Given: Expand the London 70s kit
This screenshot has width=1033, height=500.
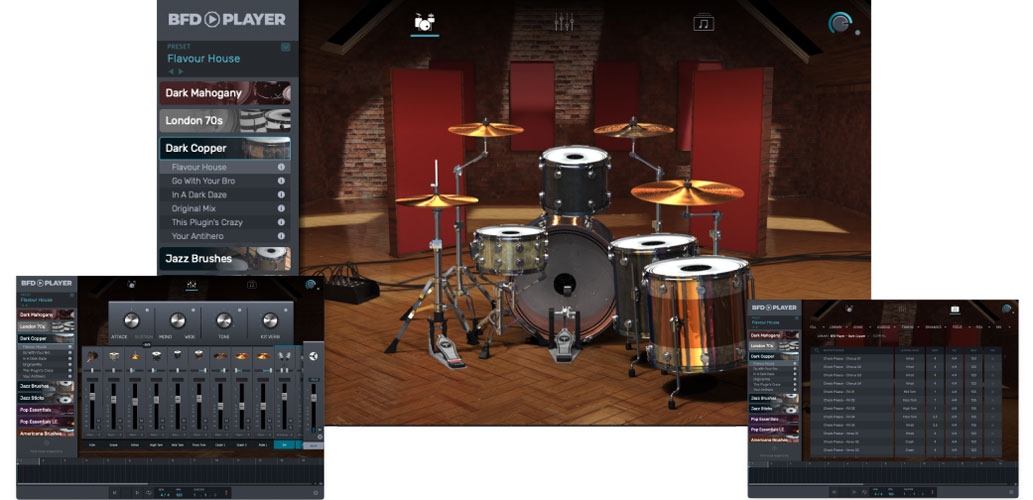Looking at the screenshot, I should tap(224, 121).
